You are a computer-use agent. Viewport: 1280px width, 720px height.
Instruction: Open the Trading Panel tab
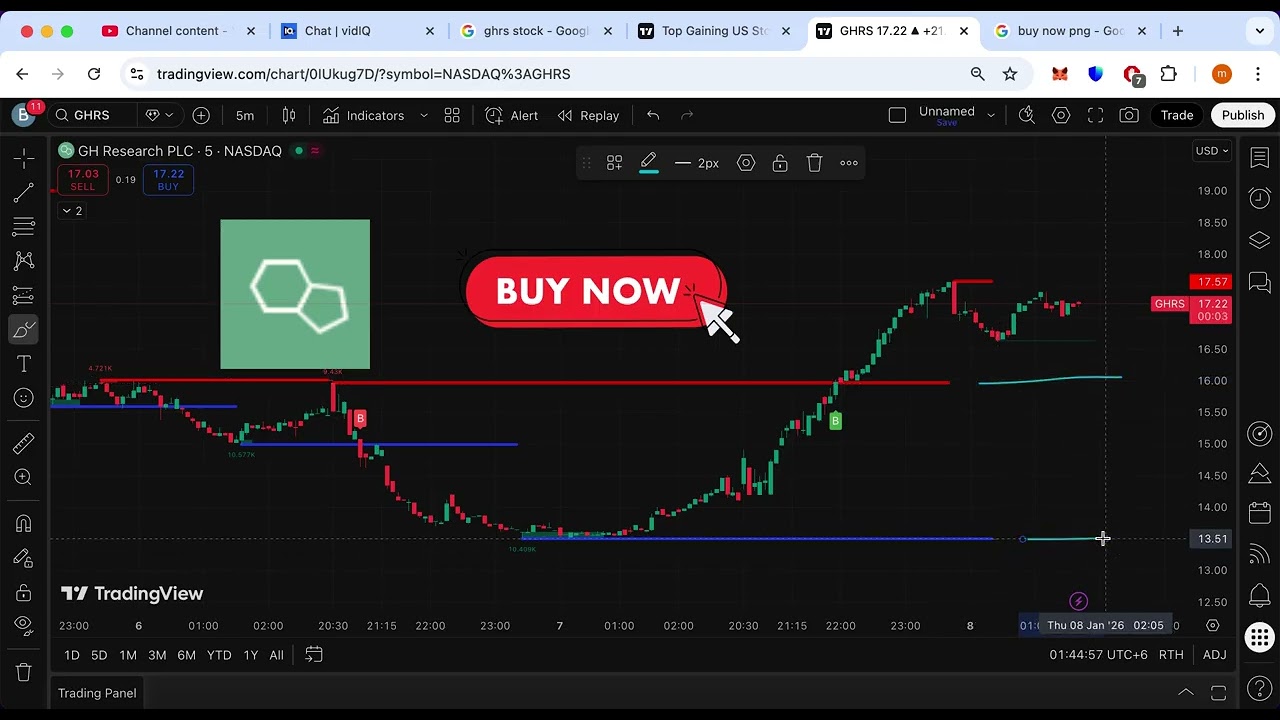coord(97,693)
